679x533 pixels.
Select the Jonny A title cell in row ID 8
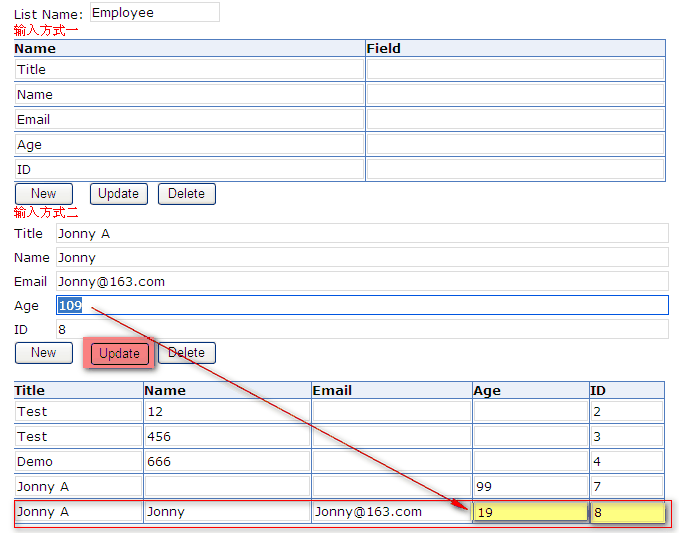click(78, 512)
